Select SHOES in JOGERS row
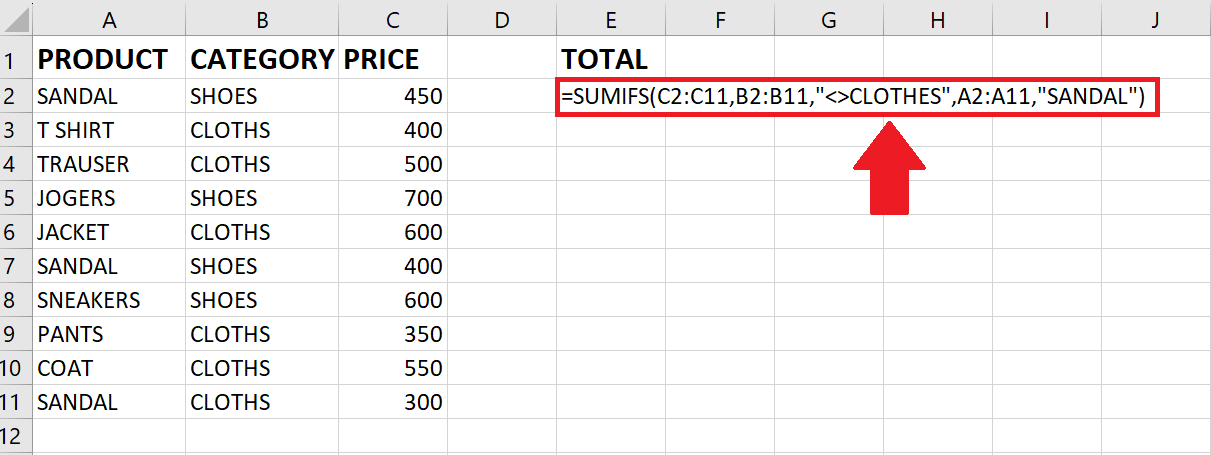This screenshot has height=455, width=1211. (x=262, y=198)
